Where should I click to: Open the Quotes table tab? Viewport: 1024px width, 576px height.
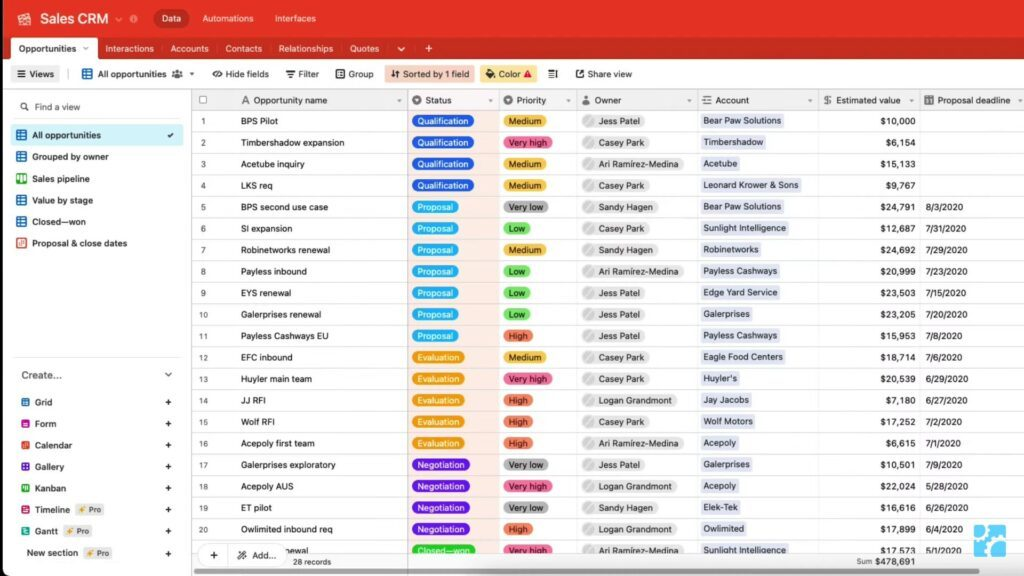[x=364, y=48]
